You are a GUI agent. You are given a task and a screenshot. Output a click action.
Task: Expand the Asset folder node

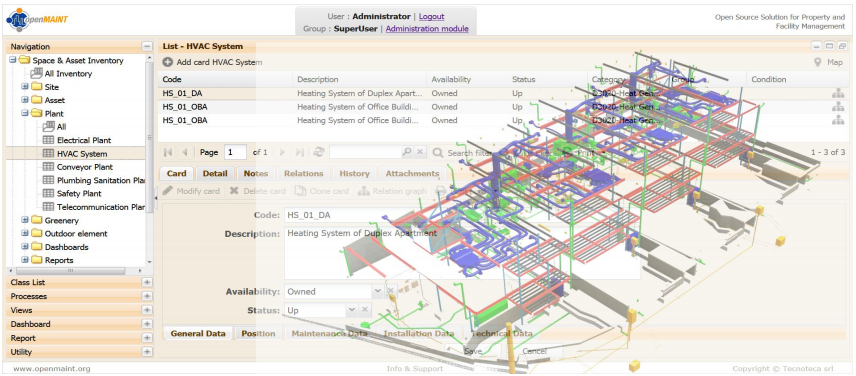coord(25,100)
